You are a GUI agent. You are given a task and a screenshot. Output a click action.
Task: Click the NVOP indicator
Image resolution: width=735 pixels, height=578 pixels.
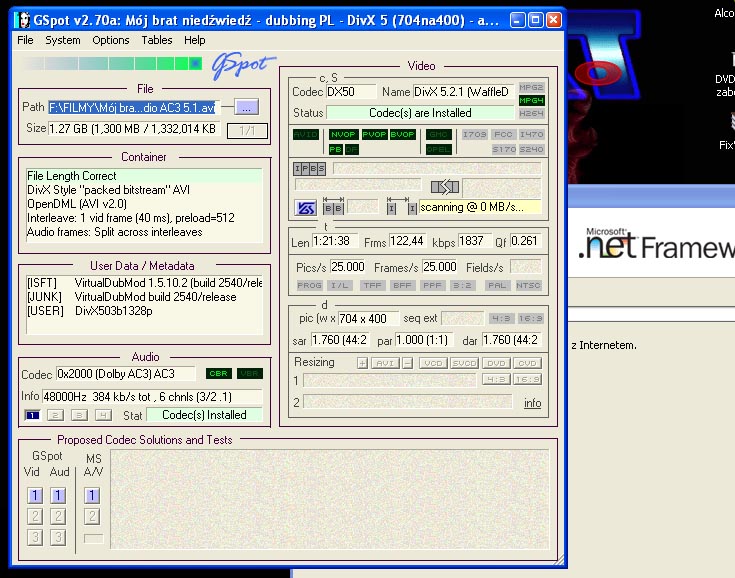coord(343,135)
